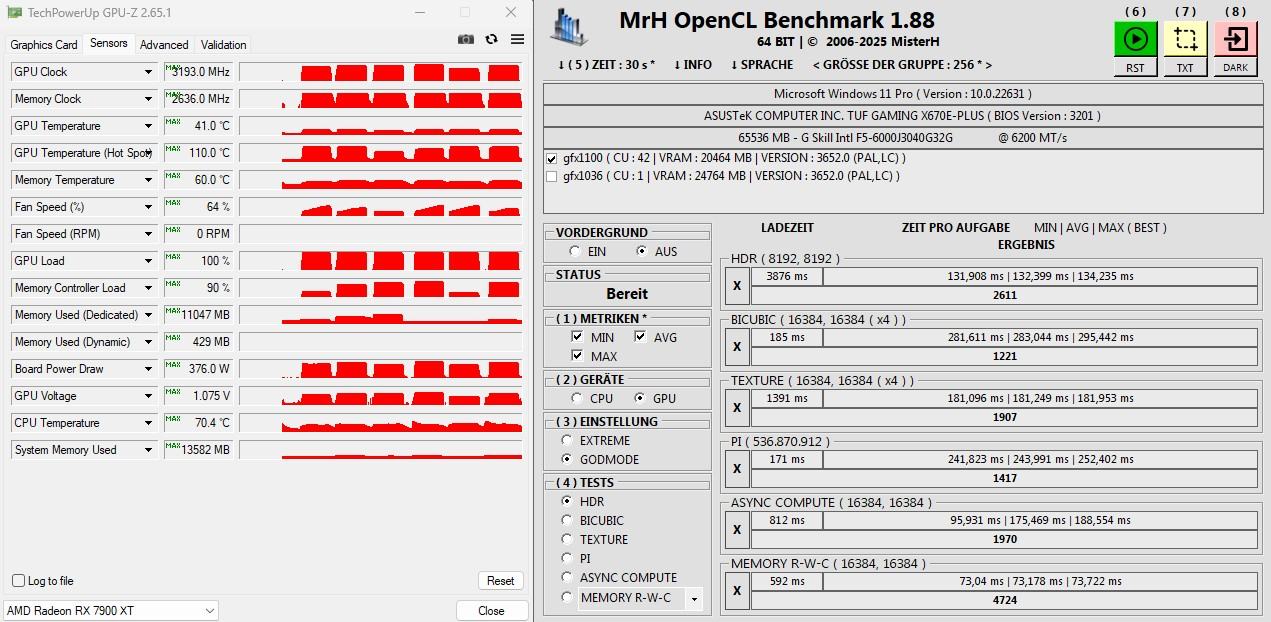Click the GPU-Z refresh icon
This screenshot has height=622, width=1271.
click(491, 39)
